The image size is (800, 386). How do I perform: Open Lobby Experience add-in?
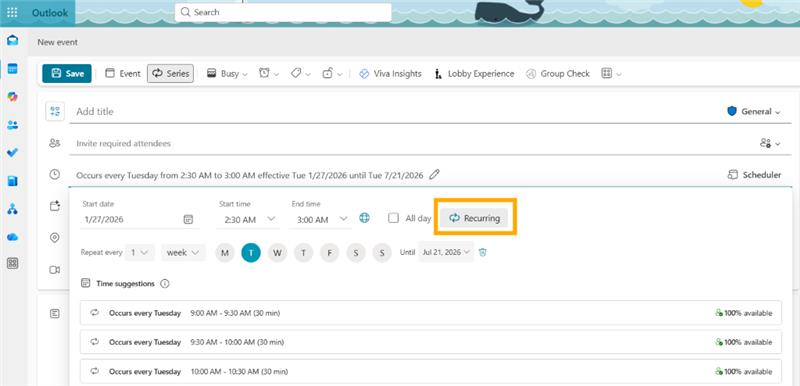click(474, 73)
